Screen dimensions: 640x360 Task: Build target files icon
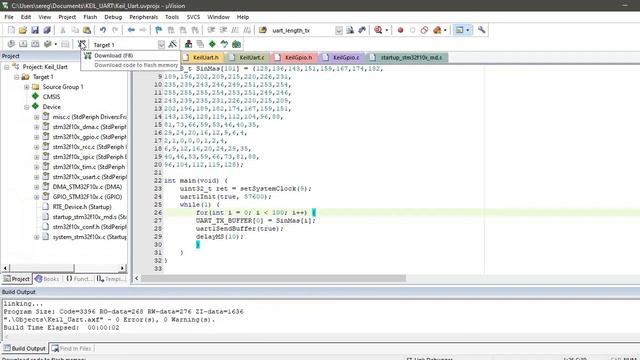[x=23, y=44]
